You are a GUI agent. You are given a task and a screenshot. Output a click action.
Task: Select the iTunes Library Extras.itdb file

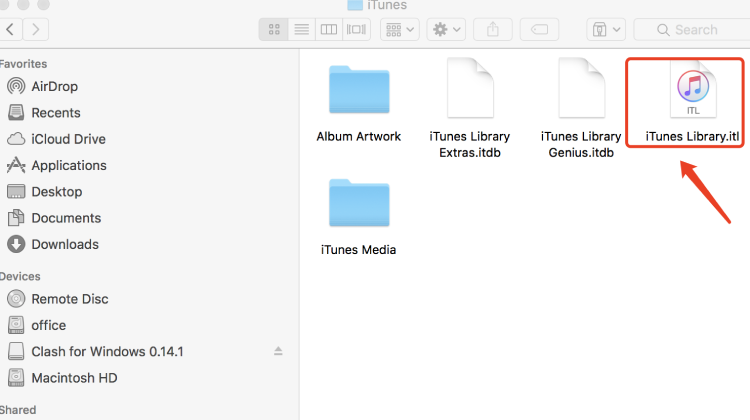coord(470,88)
